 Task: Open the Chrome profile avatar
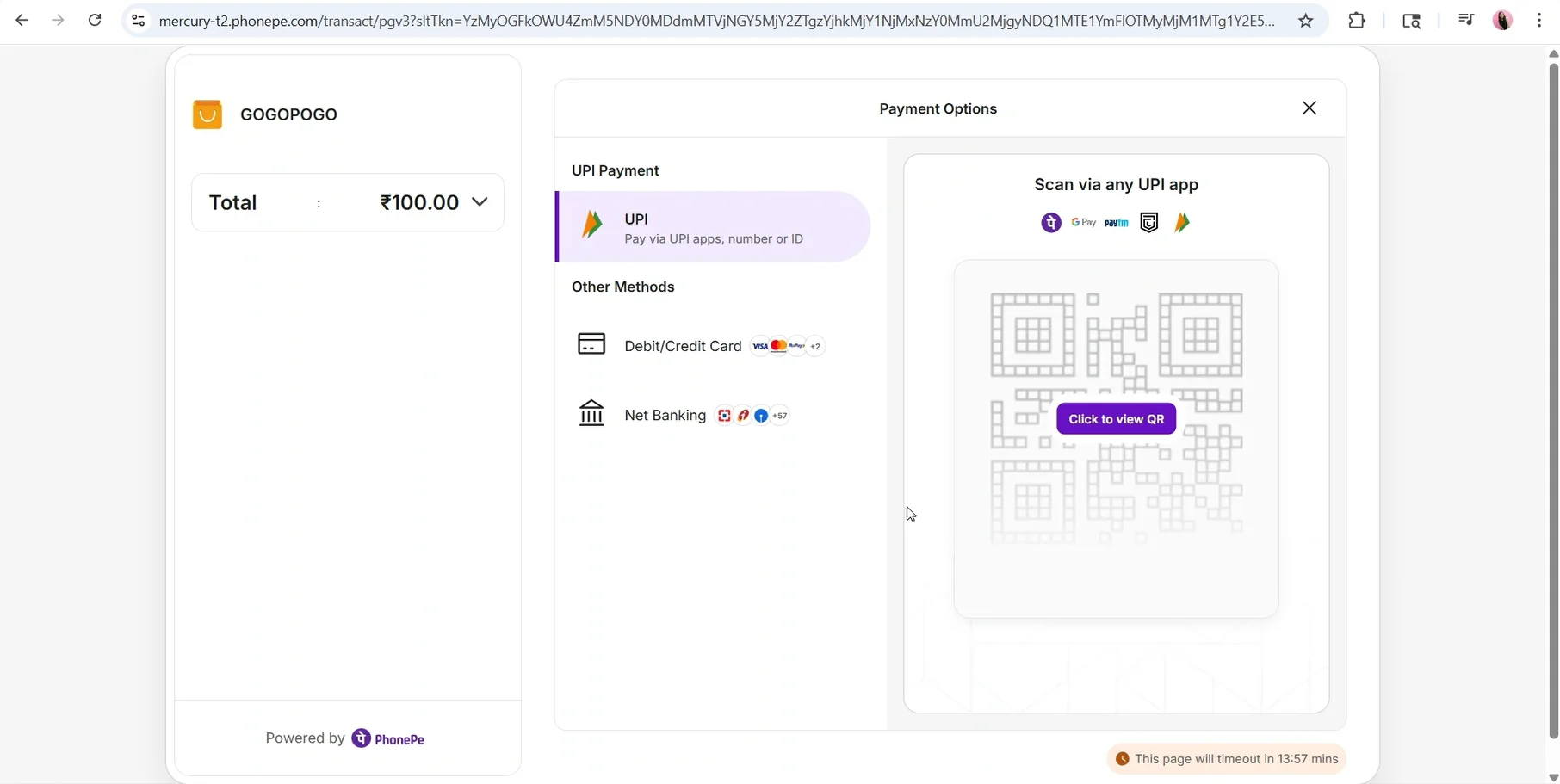coord(1503,20)
